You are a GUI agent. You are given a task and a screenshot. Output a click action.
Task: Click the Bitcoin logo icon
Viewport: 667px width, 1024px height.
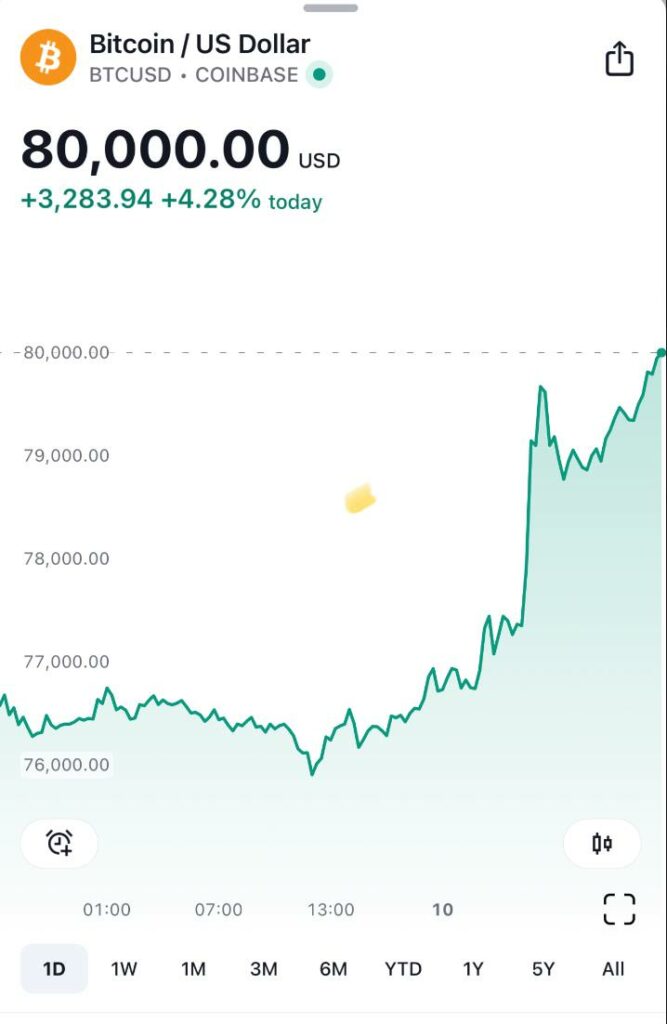[x=47, y=57]
